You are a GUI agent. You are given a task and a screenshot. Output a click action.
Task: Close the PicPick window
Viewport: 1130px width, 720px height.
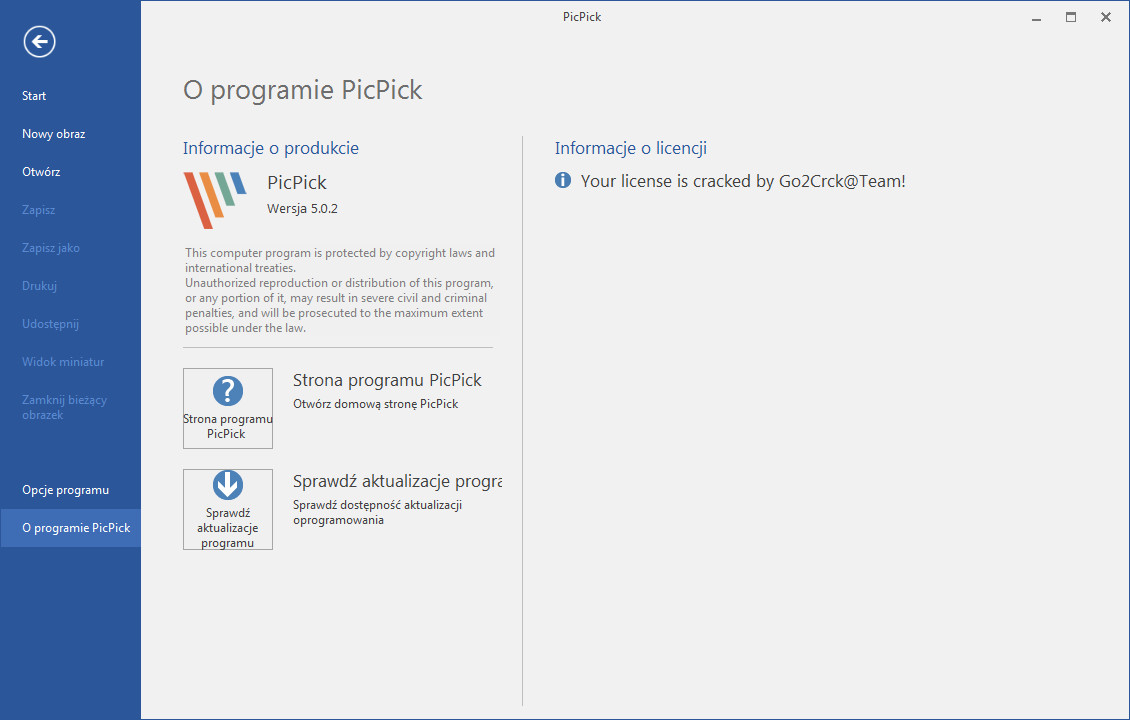point(1105,17)
